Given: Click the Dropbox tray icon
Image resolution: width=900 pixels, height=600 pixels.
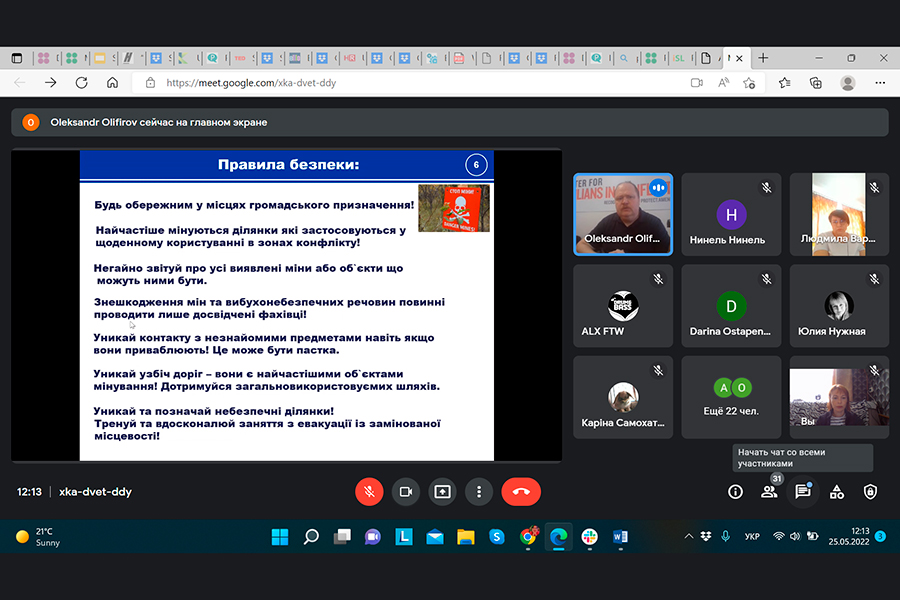Looking at the screenshot, I should [706, 536].
